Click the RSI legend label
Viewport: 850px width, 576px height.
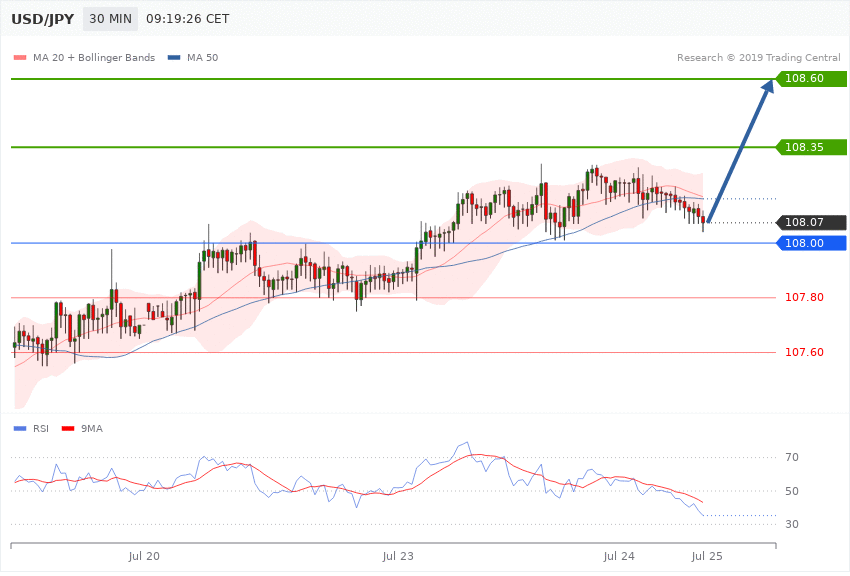point(41,429)
